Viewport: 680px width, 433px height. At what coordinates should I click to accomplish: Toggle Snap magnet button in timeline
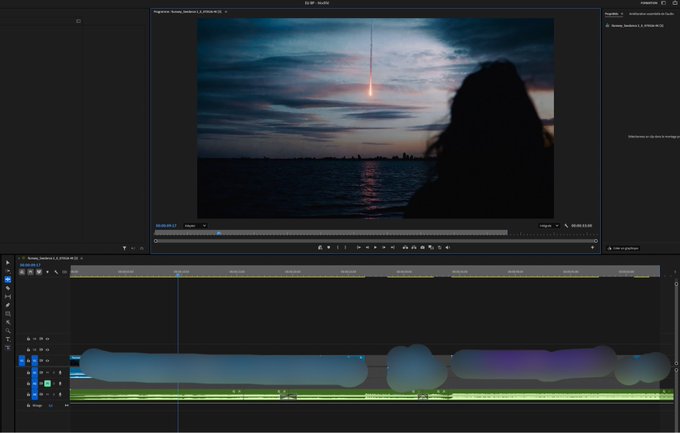coord(30,272)
